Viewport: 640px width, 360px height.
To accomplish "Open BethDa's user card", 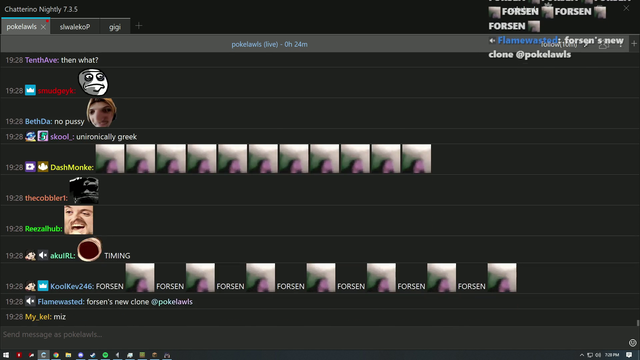I will (x=38, y=121).
